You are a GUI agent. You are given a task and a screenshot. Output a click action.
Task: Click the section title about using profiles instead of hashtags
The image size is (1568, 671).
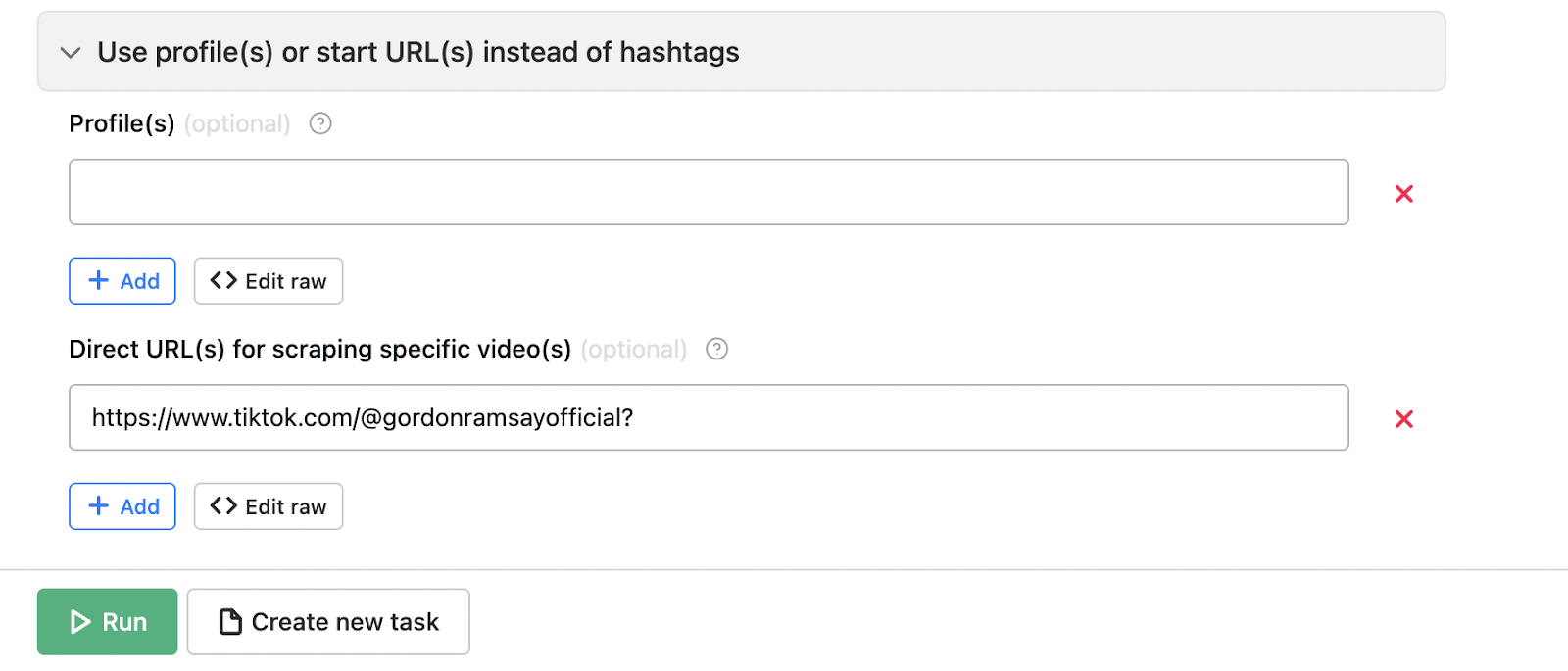click(x=417, y=52)
